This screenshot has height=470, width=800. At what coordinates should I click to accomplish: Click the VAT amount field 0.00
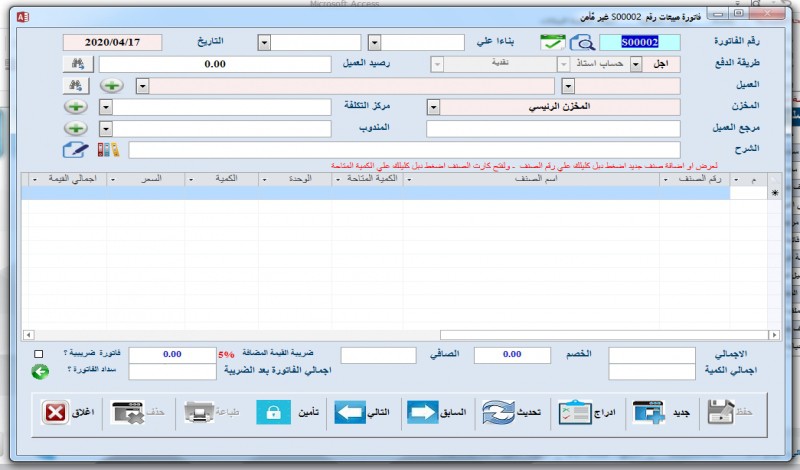click(172, 355)
